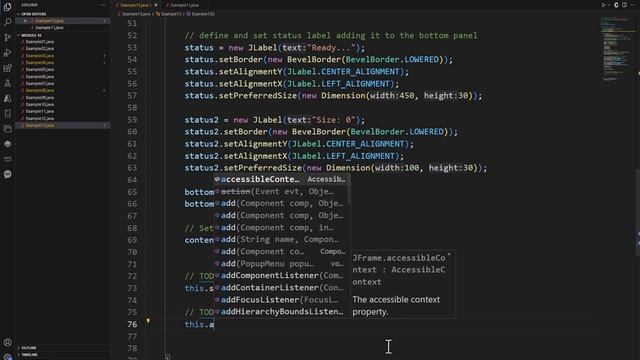Click line number 63 in gutter

coord(132,168)
